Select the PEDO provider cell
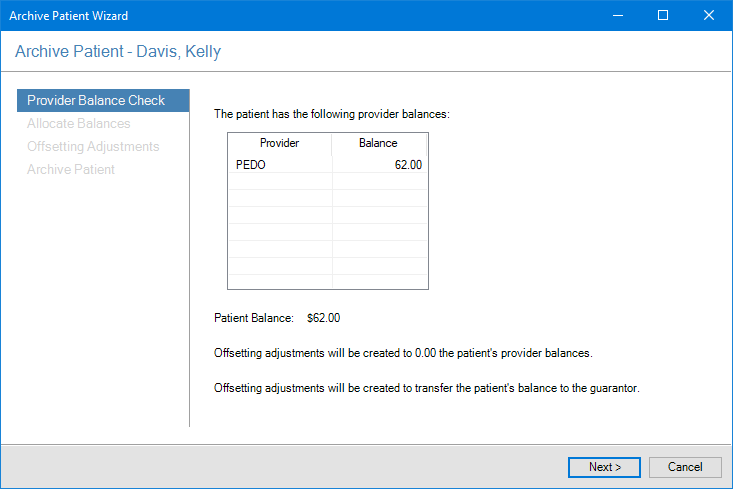Image resolution: width=733 pixels, height=489 pixels. [x=279, y=164]
